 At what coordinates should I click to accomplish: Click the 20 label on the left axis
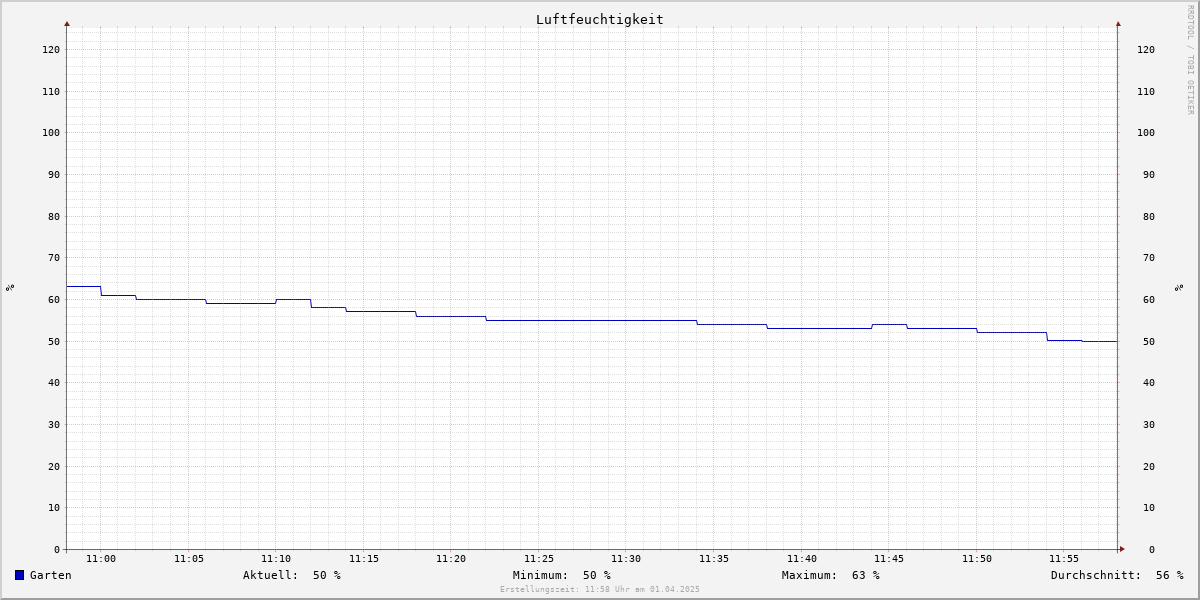[54, 466]
